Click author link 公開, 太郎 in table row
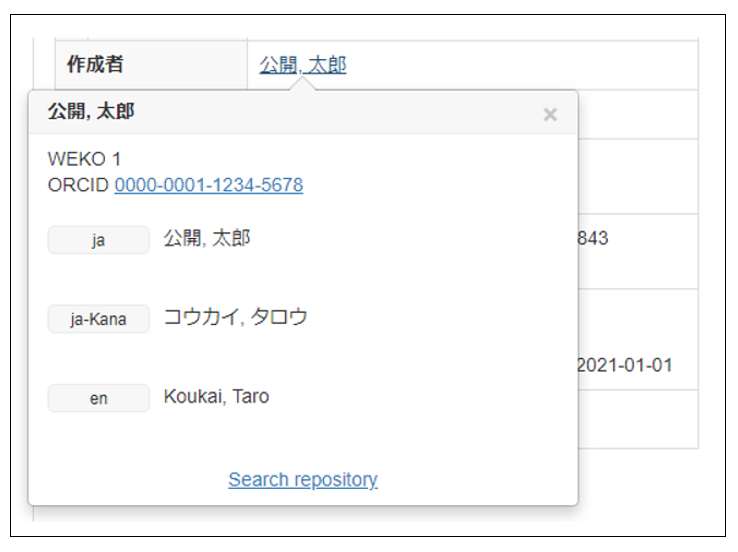738x552 pixels. click(x=303, y=65)
